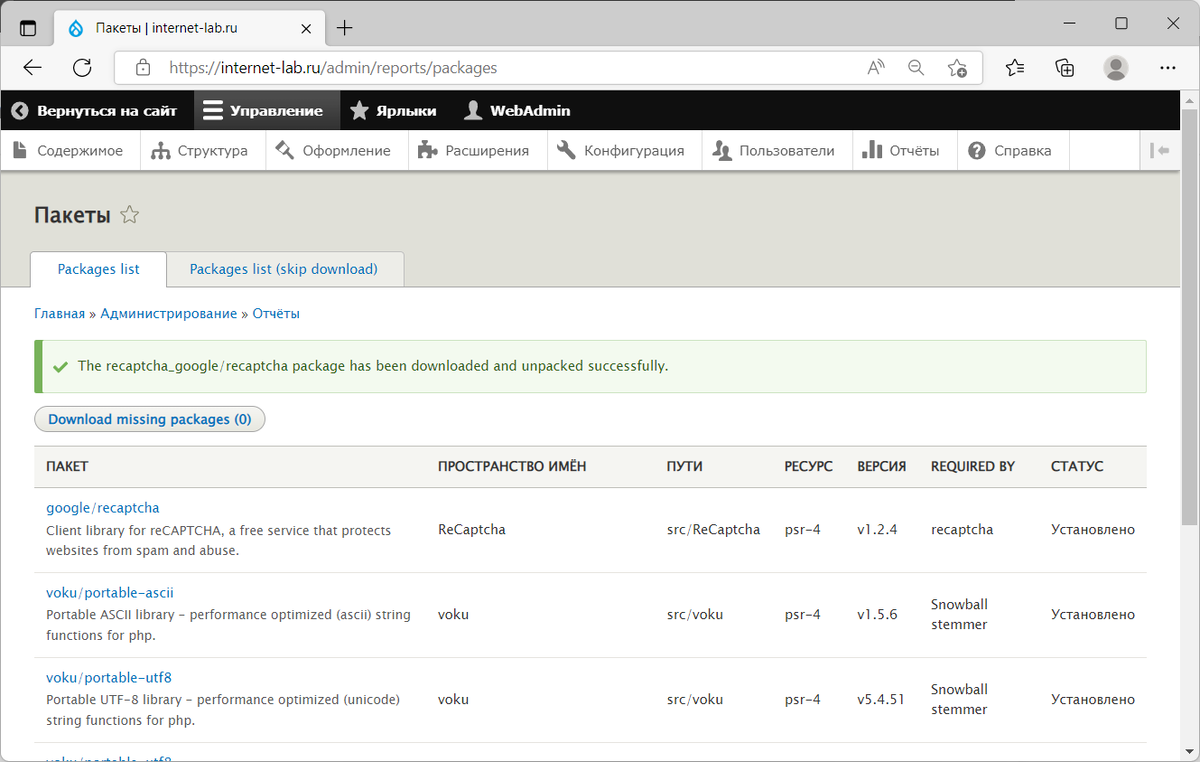Click the browser back arrow
Screen dimensions: 1200x762
[33, 68]
